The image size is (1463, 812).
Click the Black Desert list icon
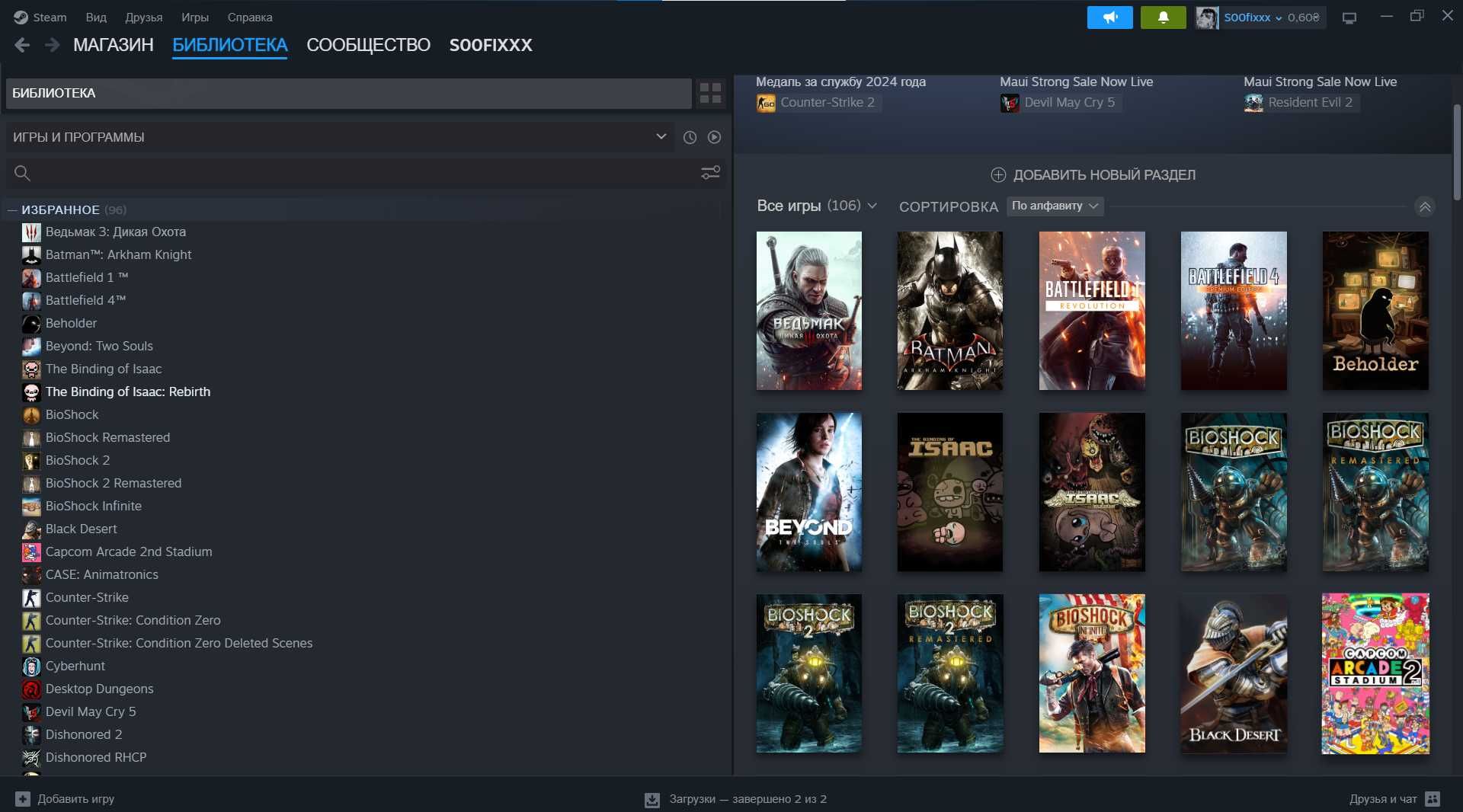(x=31, y=529)
